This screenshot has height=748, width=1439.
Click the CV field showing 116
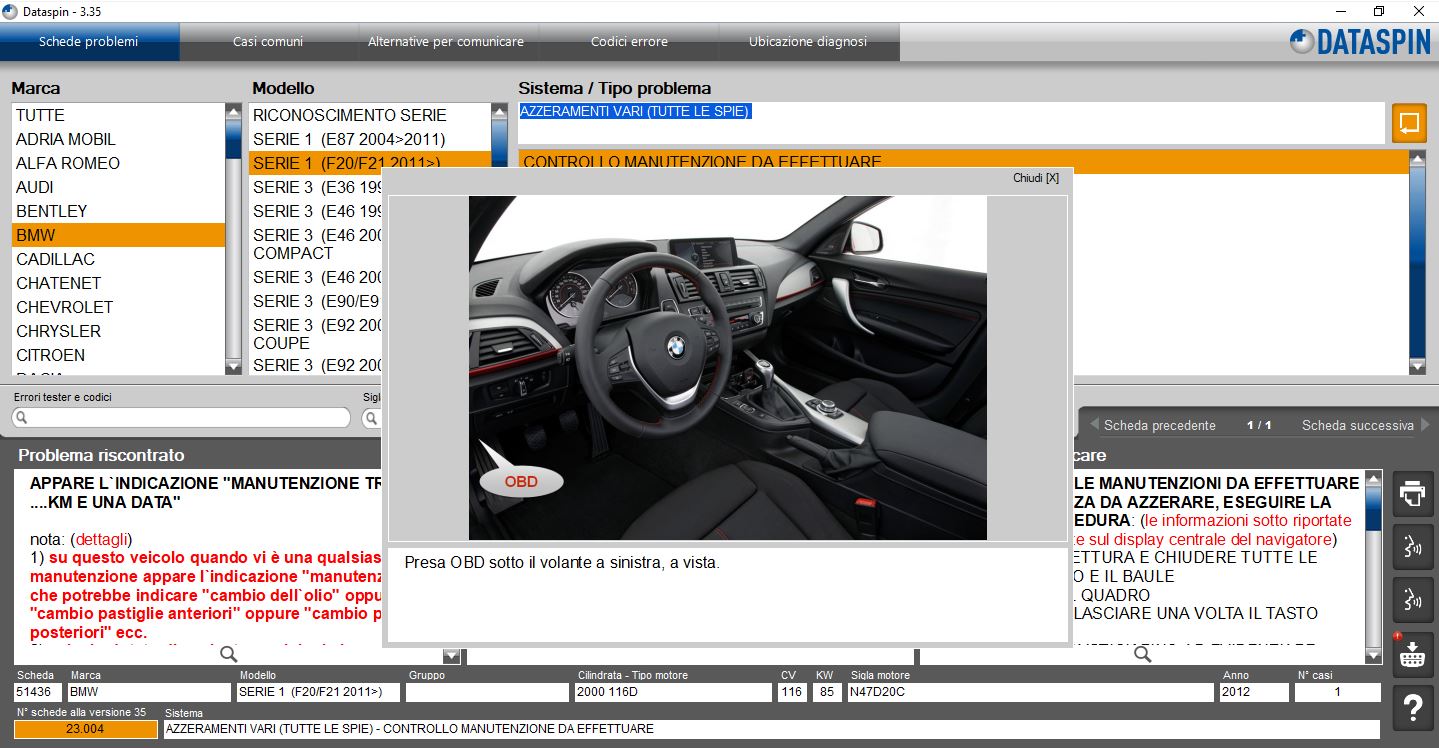click(x=792, y=692)
